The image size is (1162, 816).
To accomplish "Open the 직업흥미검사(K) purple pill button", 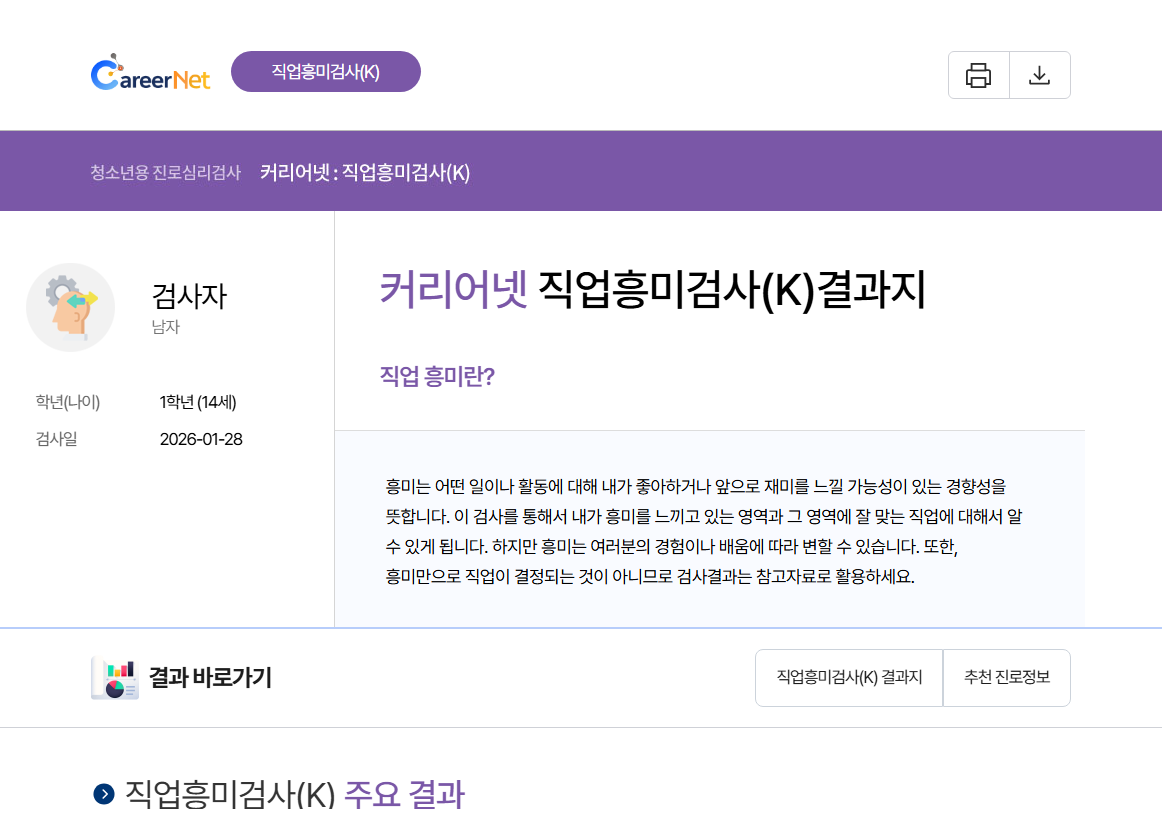I will [326, 72].
